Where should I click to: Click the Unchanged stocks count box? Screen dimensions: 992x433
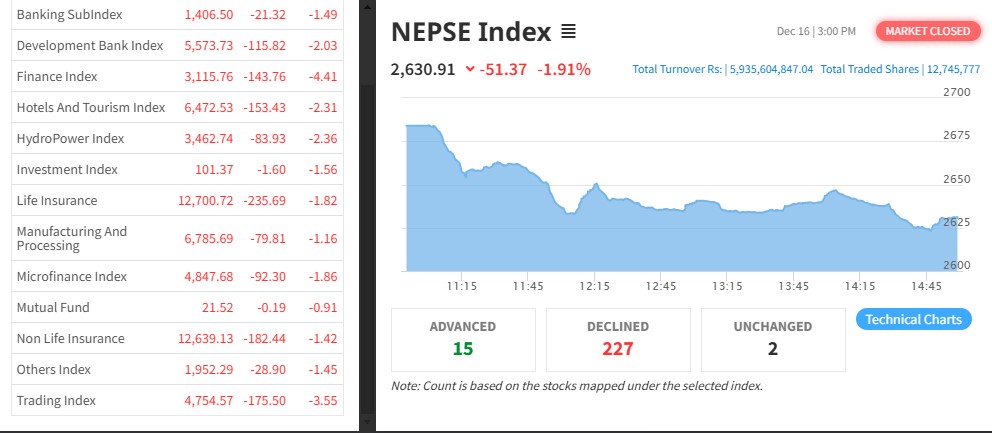pyautogui.click(x=773, y=339)
